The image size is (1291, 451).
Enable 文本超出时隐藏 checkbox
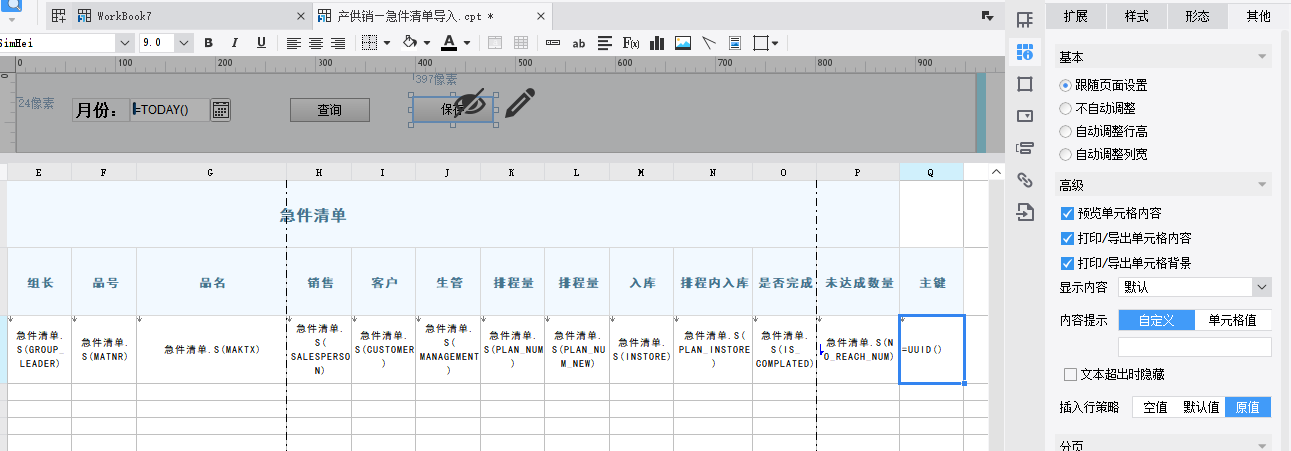1071,375
